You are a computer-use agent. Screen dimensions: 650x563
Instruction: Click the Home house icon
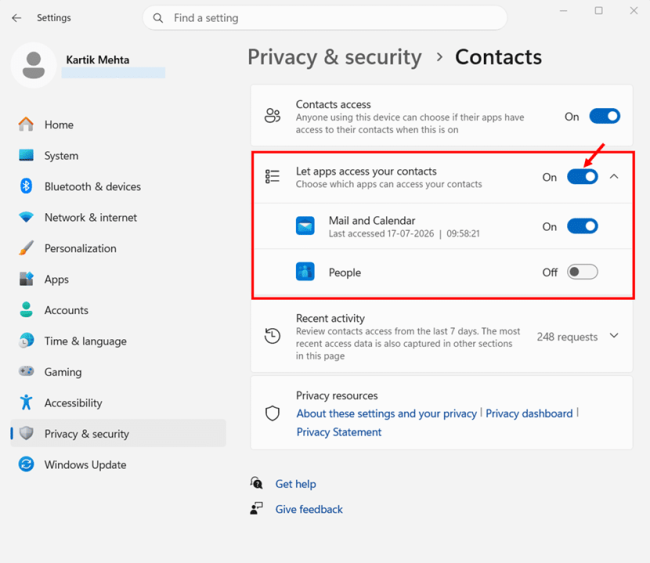(x=26, y=124)
